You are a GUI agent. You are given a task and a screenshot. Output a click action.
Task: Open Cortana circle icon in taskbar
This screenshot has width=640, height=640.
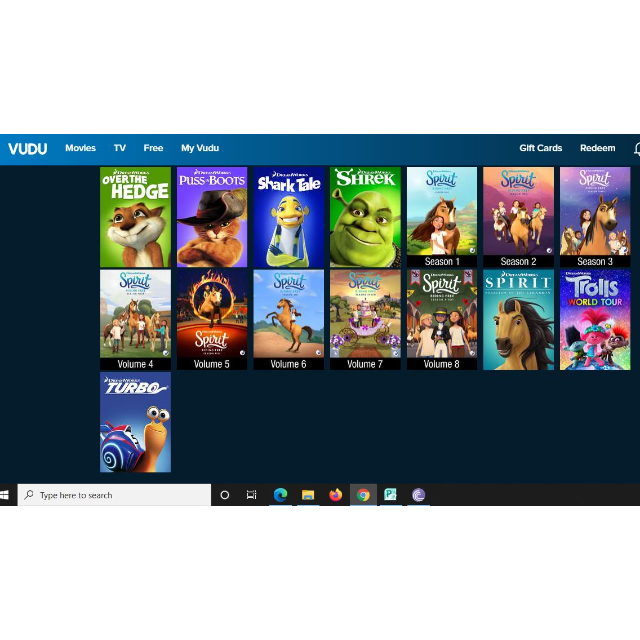224,495
